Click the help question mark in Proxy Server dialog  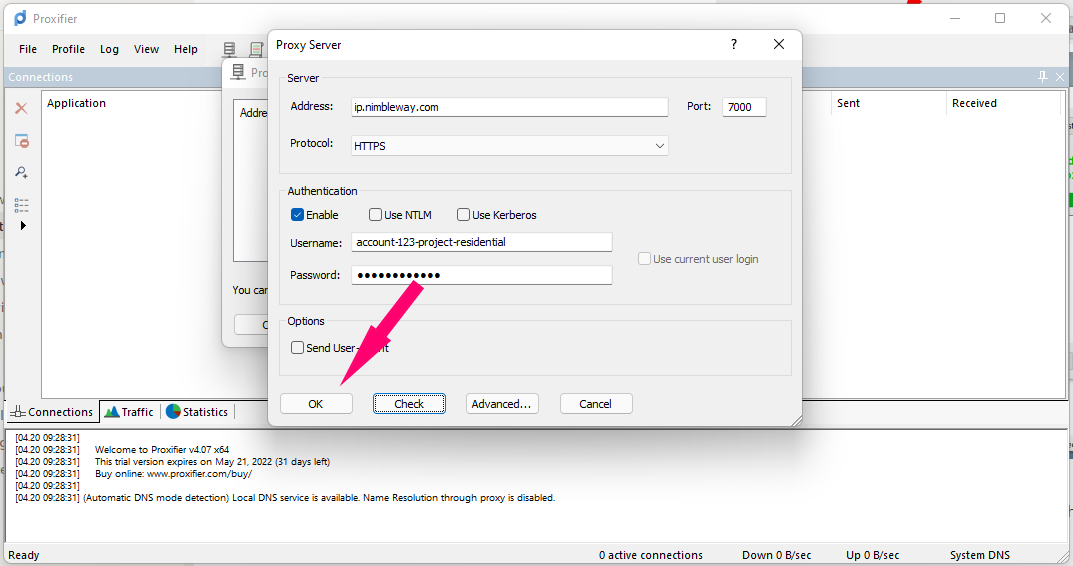(734, 44)
